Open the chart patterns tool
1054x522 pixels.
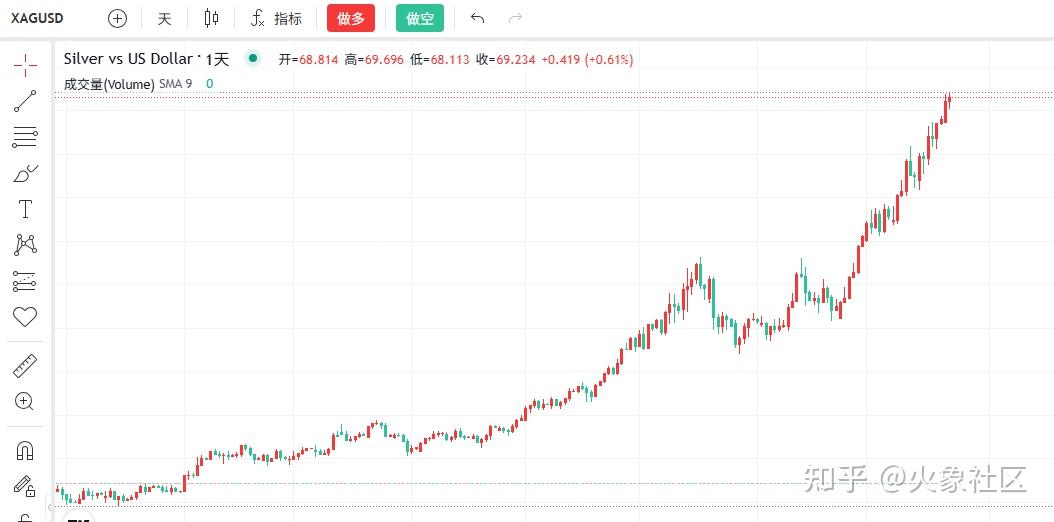[x=25, y=245]
